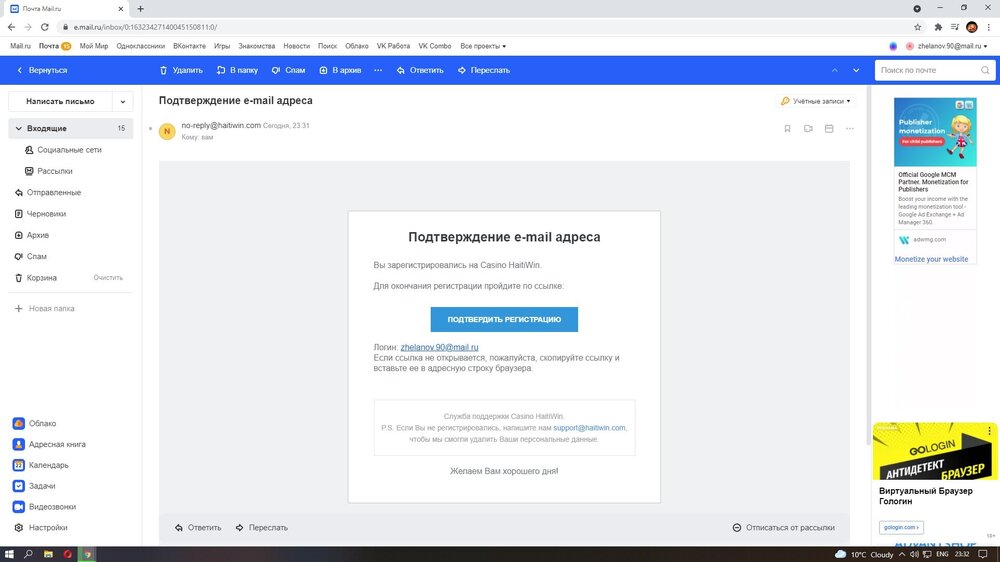Archive email with В архив button

coord(340,70)
